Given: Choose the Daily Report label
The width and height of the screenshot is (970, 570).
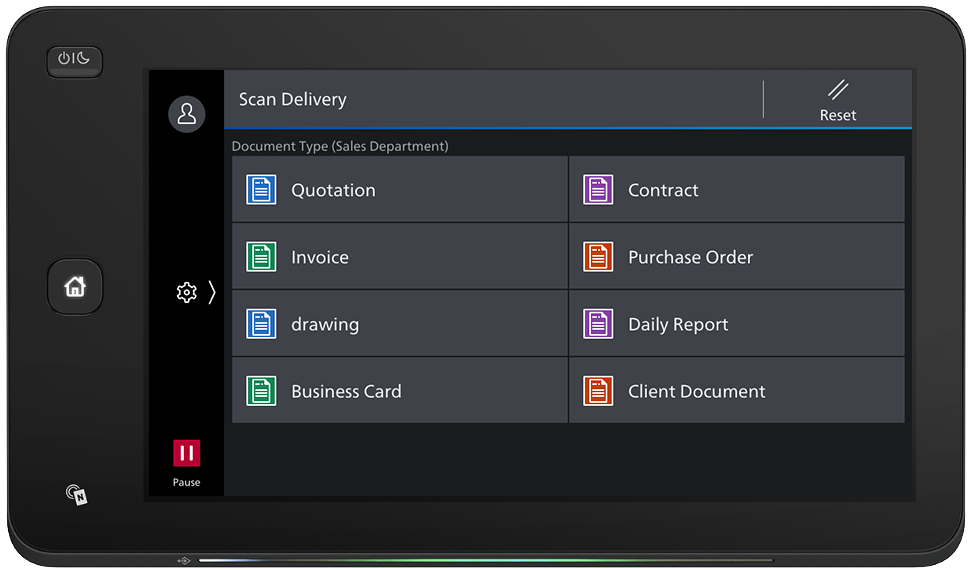Looking at the screenshot, I should pyautogui.click(x=678, y=324).
